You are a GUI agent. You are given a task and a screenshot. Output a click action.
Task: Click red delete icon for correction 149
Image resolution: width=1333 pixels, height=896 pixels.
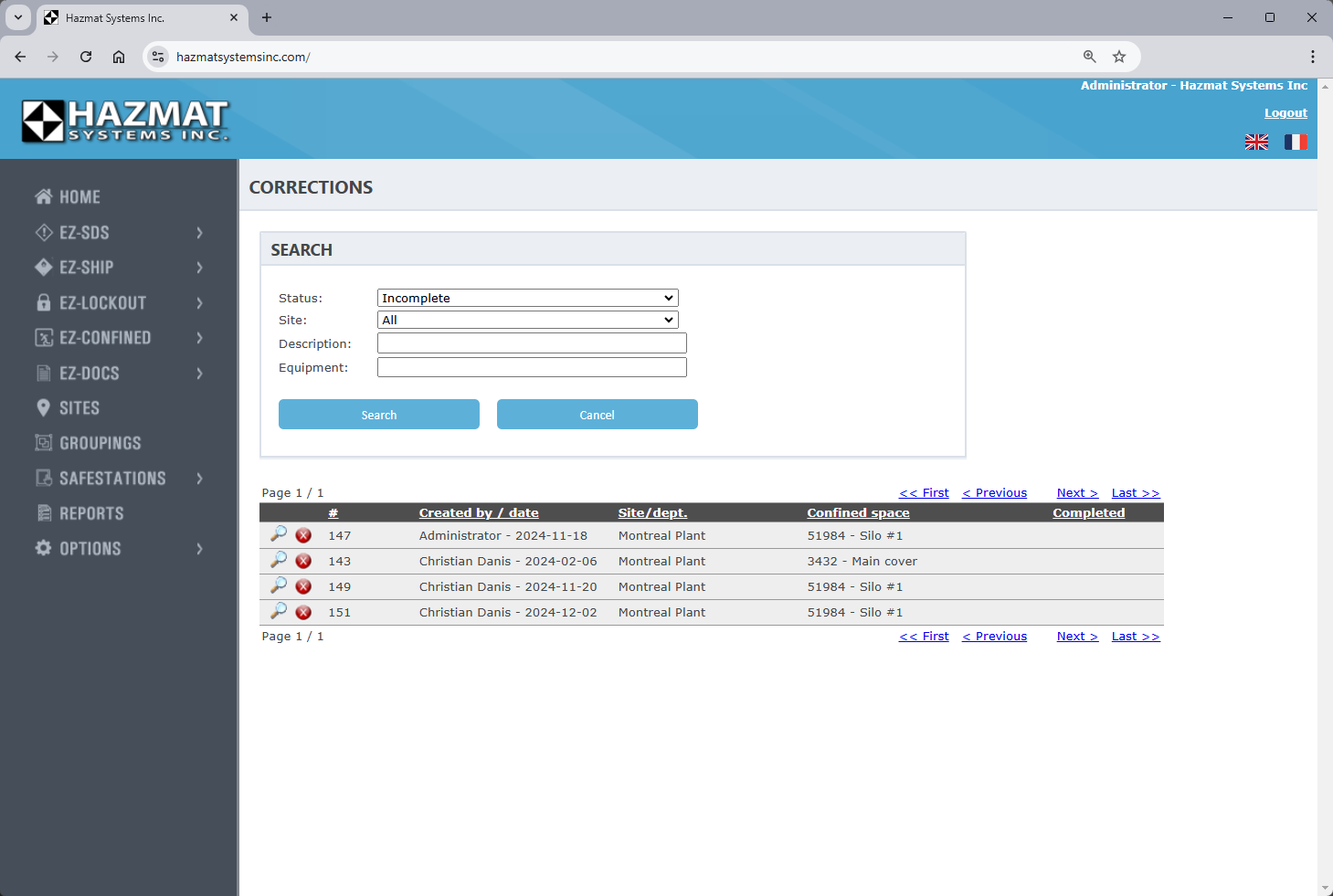click(303, 586)
